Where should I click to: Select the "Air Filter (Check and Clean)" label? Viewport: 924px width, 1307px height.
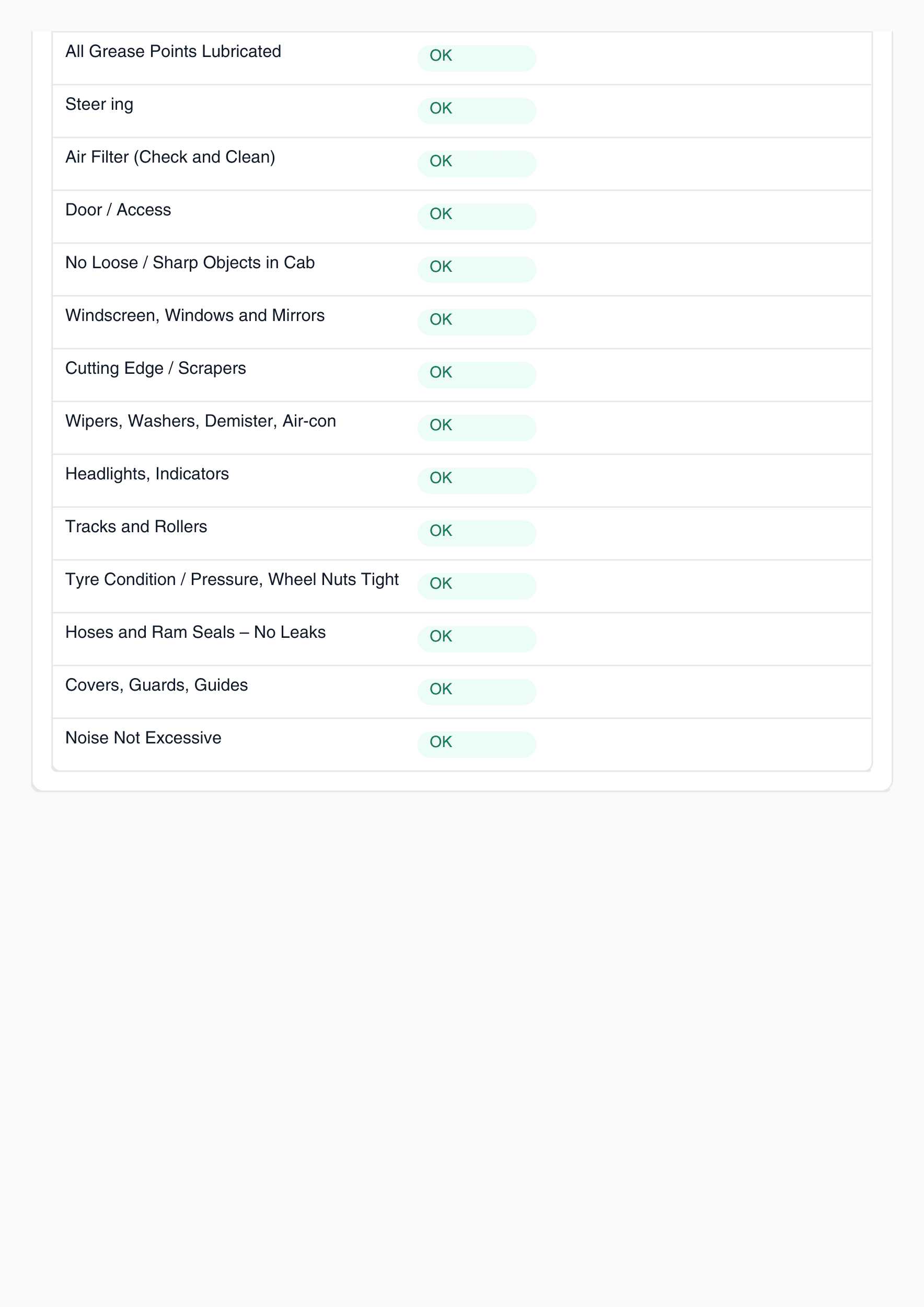[170, 157]
